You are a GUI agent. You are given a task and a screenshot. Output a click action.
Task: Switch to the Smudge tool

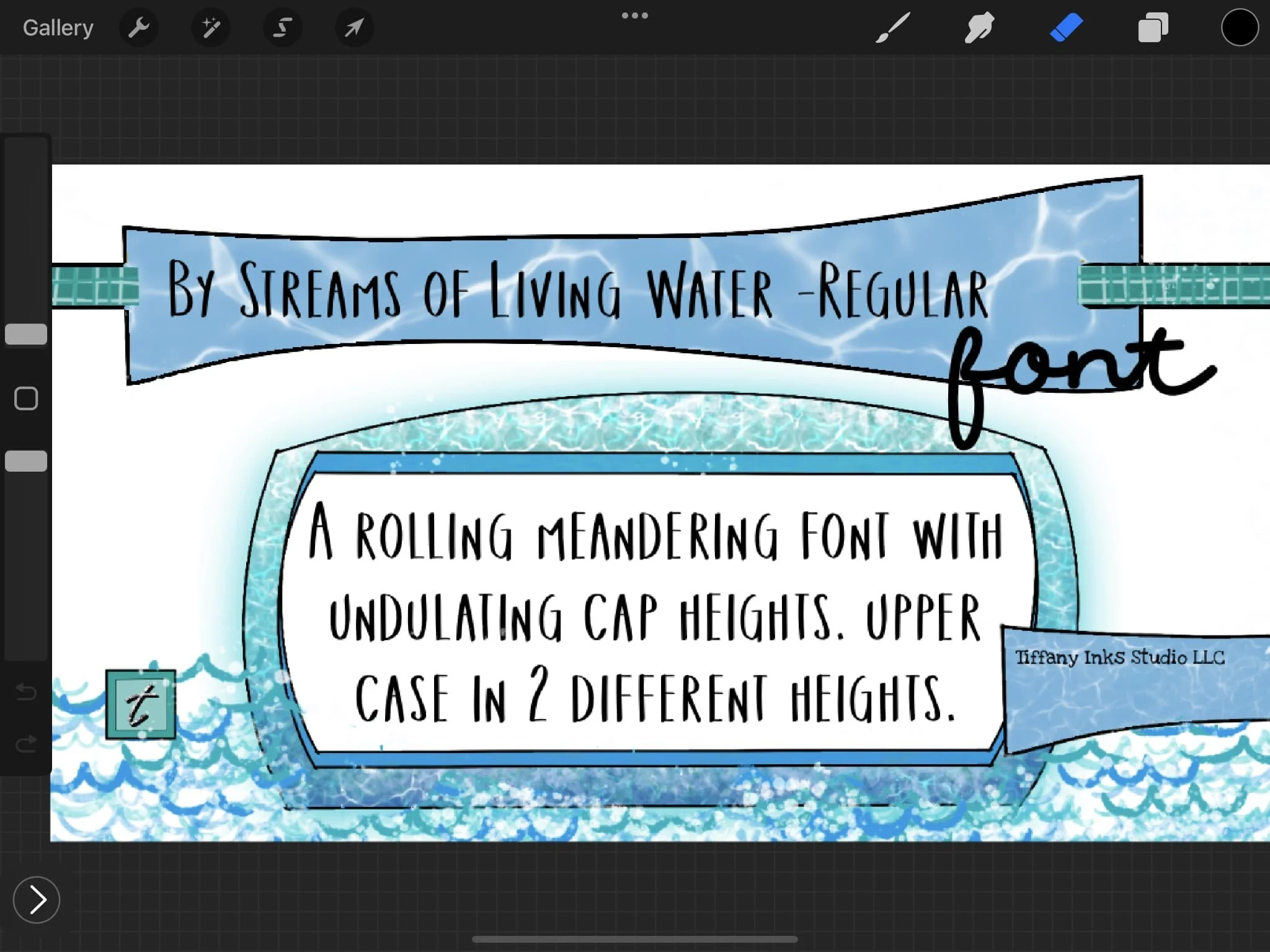point(980,27)
